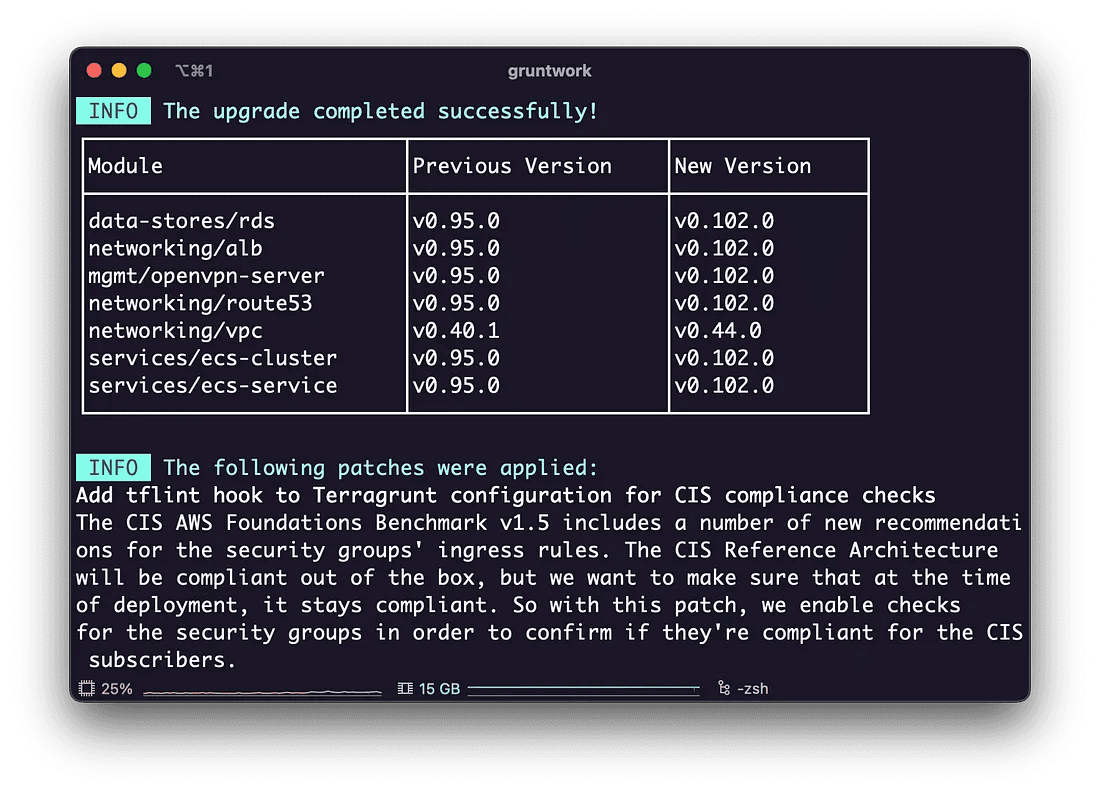Screen dimensions: 1100x794
Task: Click the memory usage graph line
Action: [x=584, y=690]
